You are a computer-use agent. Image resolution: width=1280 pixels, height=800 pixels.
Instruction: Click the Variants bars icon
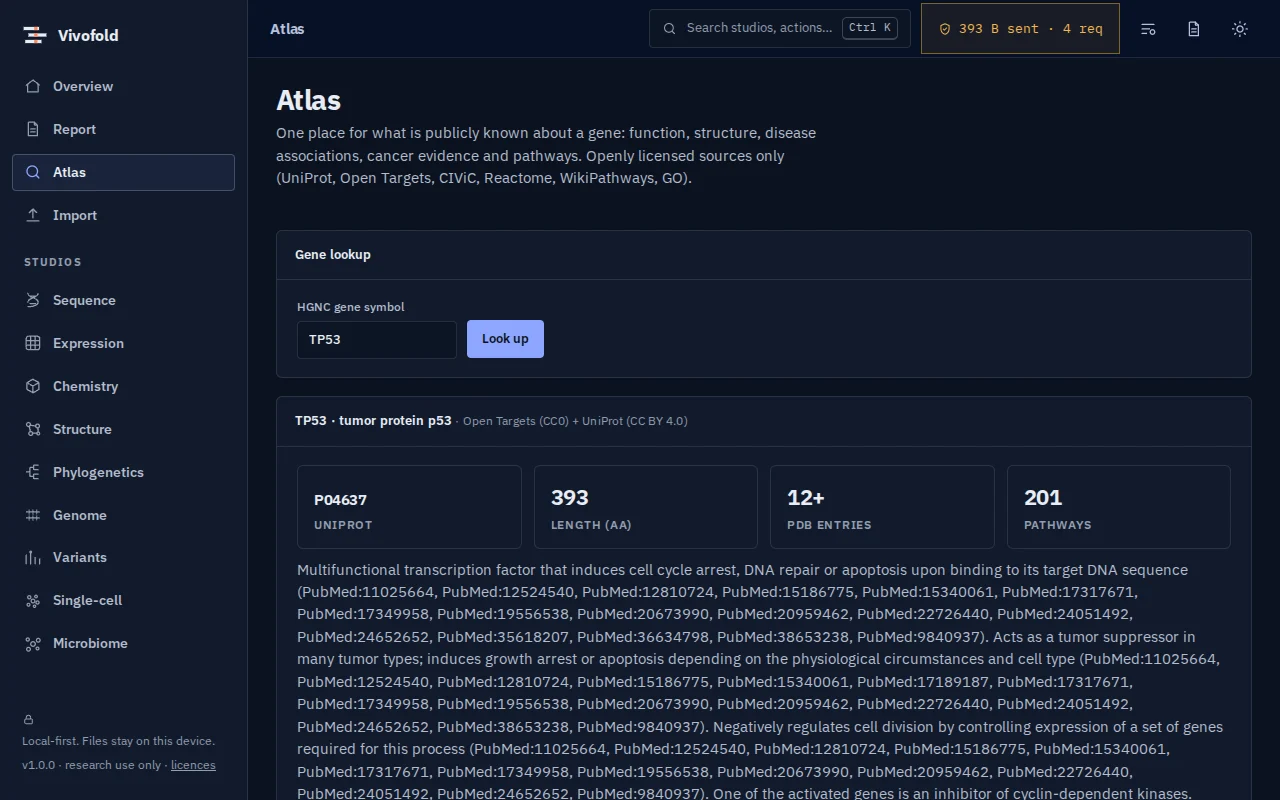click(x=33, y=557)
